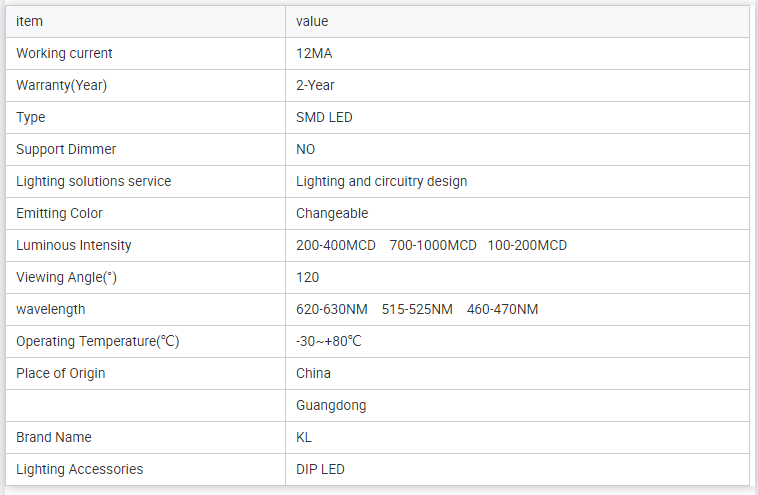
Task: Select the 'Warranty(Year)' label
Action: coord(61,85)
